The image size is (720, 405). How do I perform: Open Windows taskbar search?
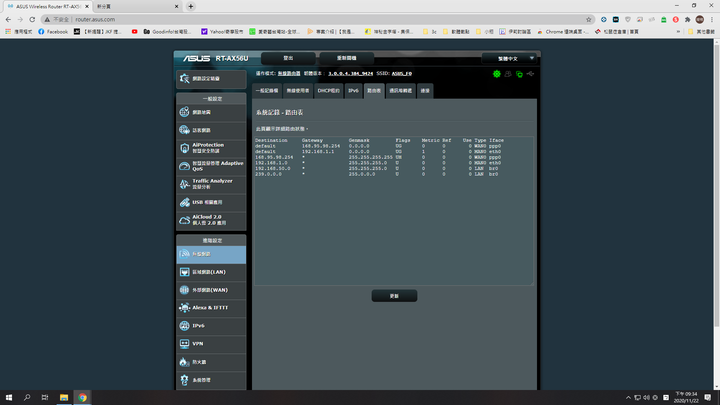pos(27,398)
